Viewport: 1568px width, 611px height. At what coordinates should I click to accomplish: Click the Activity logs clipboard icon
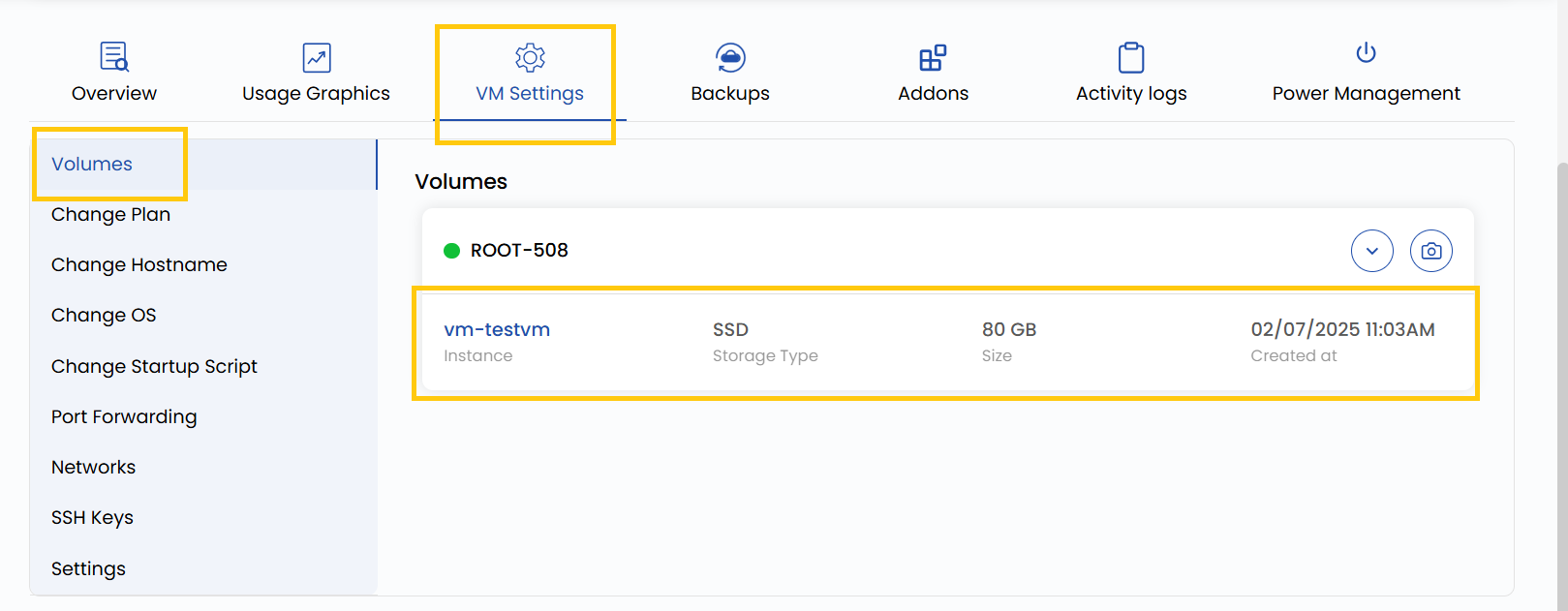click(x=1131, y=57)
